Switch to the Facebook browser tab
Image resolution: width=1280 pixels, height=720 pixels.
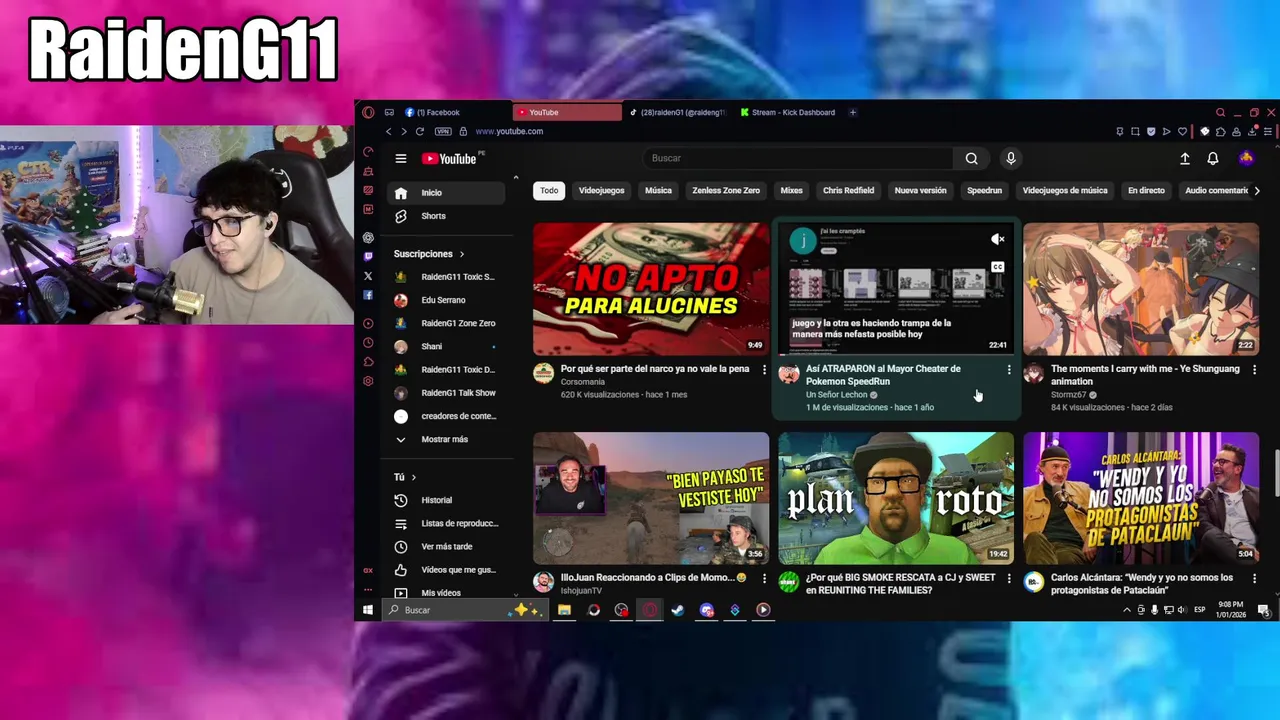point(453,112)
